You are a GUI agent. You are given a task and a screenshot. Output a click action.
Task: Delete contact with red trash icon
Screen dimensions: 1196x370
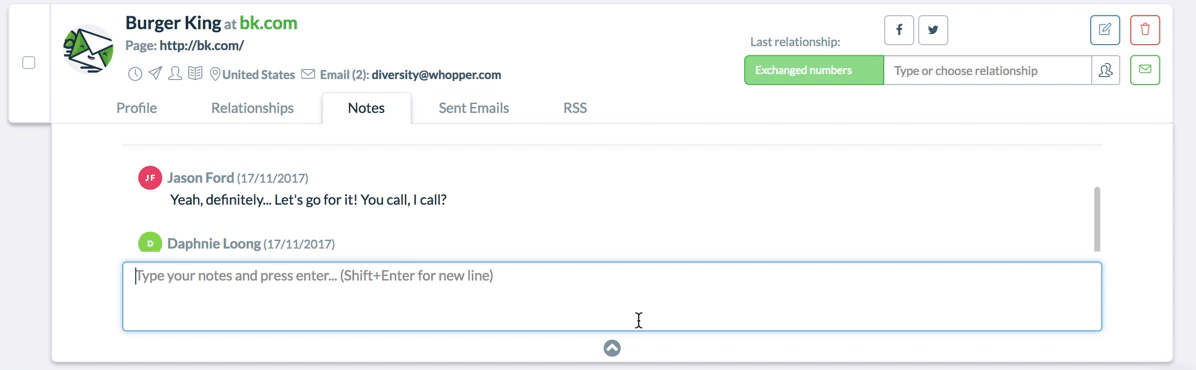coord(1145,31)
